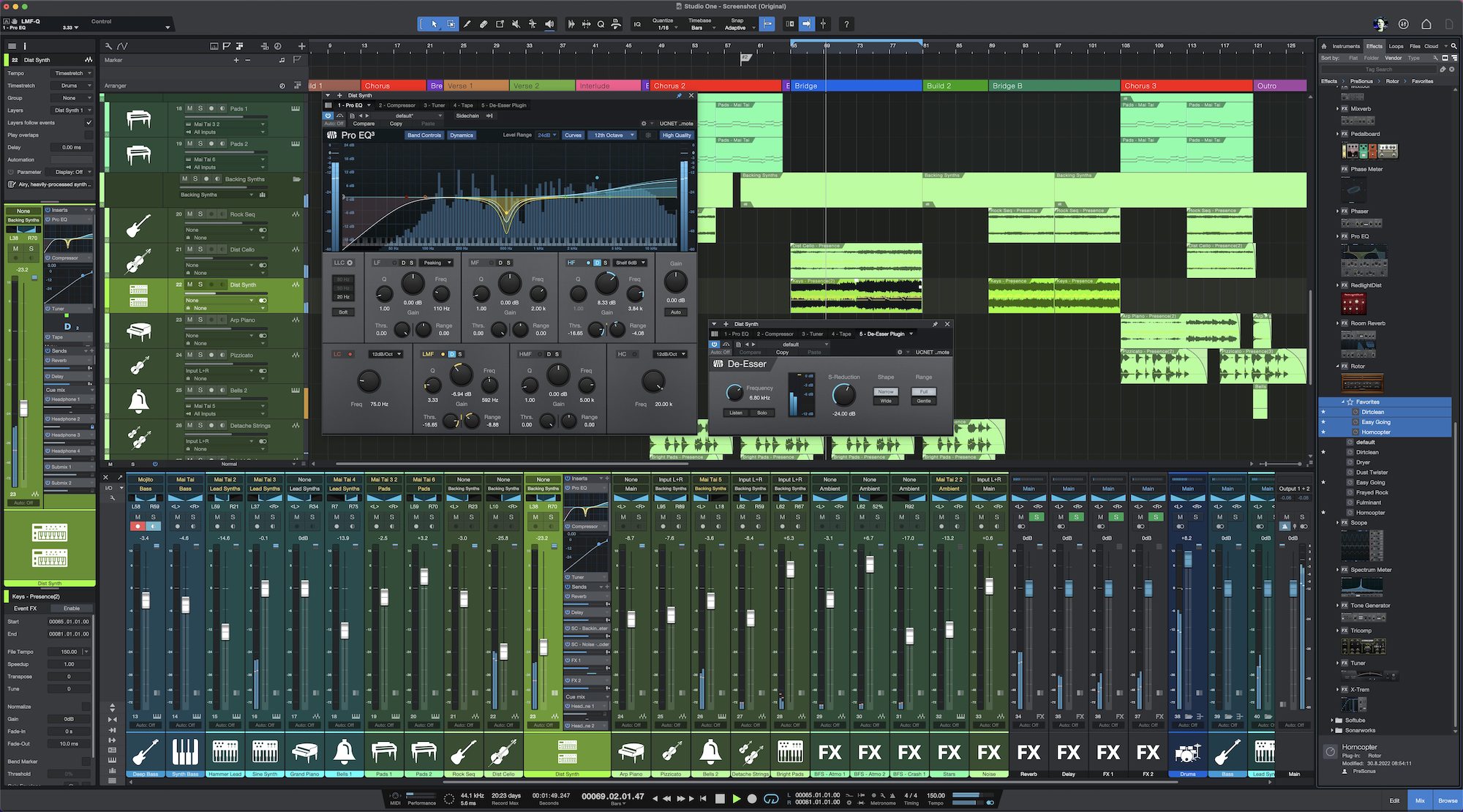Select the Arrow tool in the toolbar
1463x812 pixels.
[435, 24]
